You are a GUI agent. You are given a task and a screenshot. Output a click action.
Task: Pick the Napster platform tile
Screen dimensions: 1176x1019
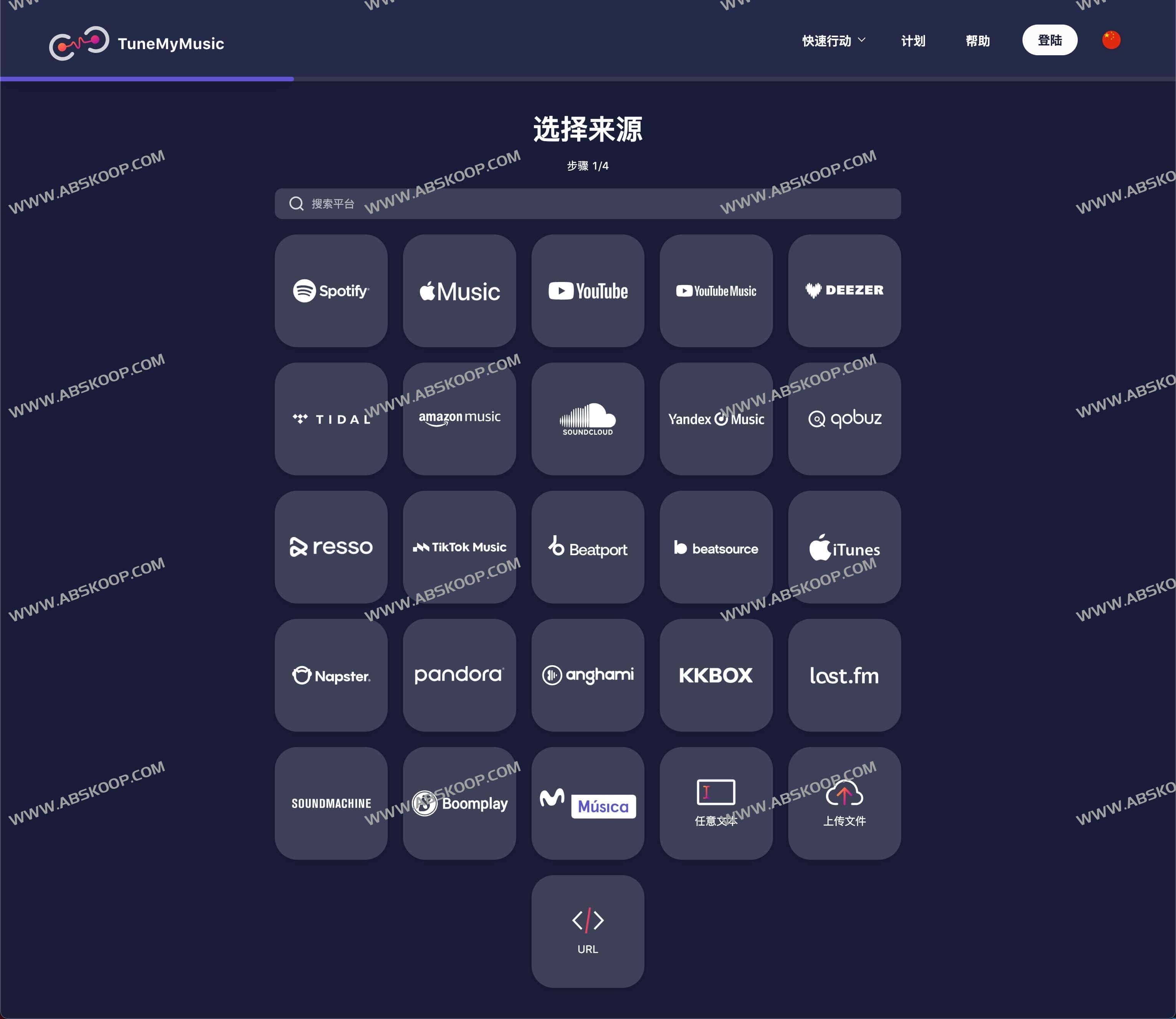pyautogui.click(x=330, y=675)
